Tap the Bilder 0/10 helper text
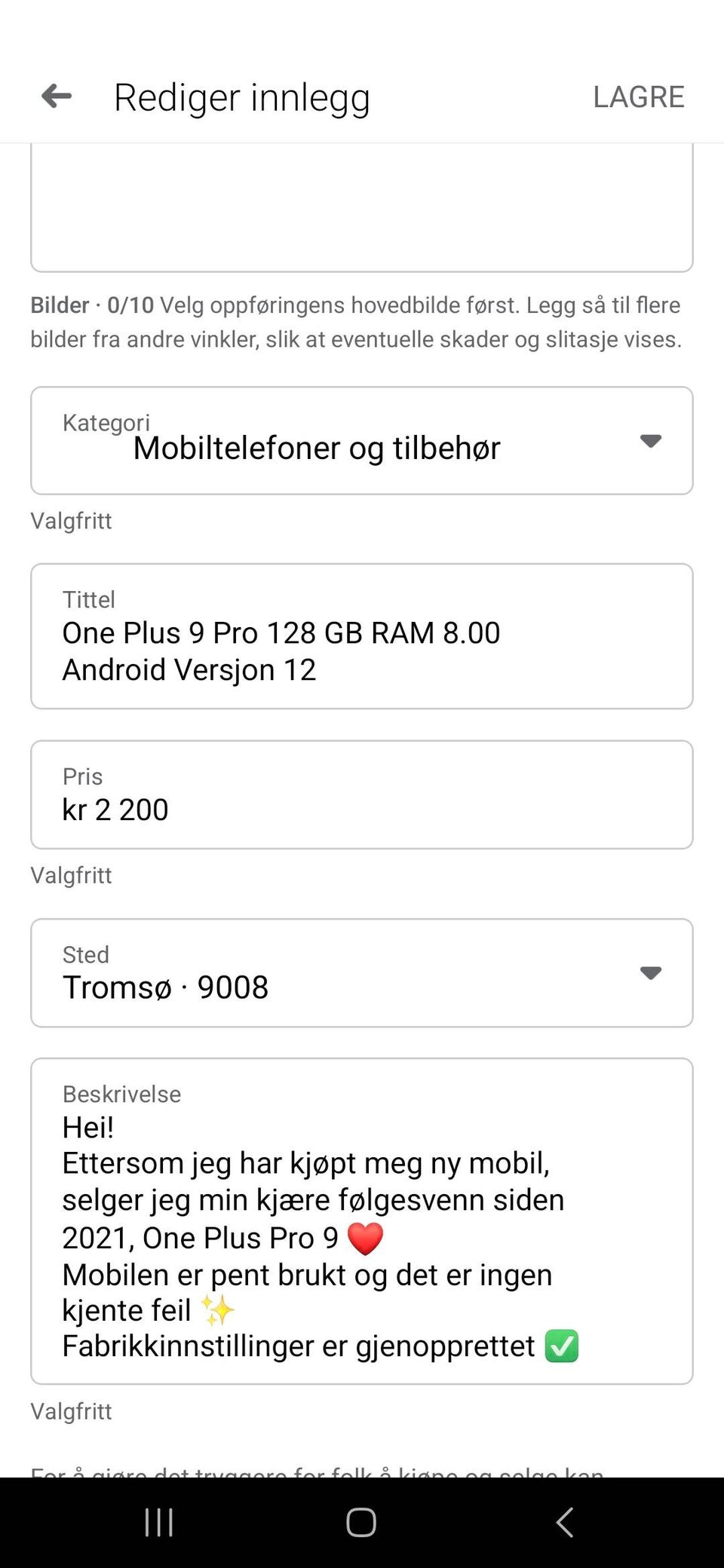The height and width of the screenshot is (1568, 724). point(356,322)
